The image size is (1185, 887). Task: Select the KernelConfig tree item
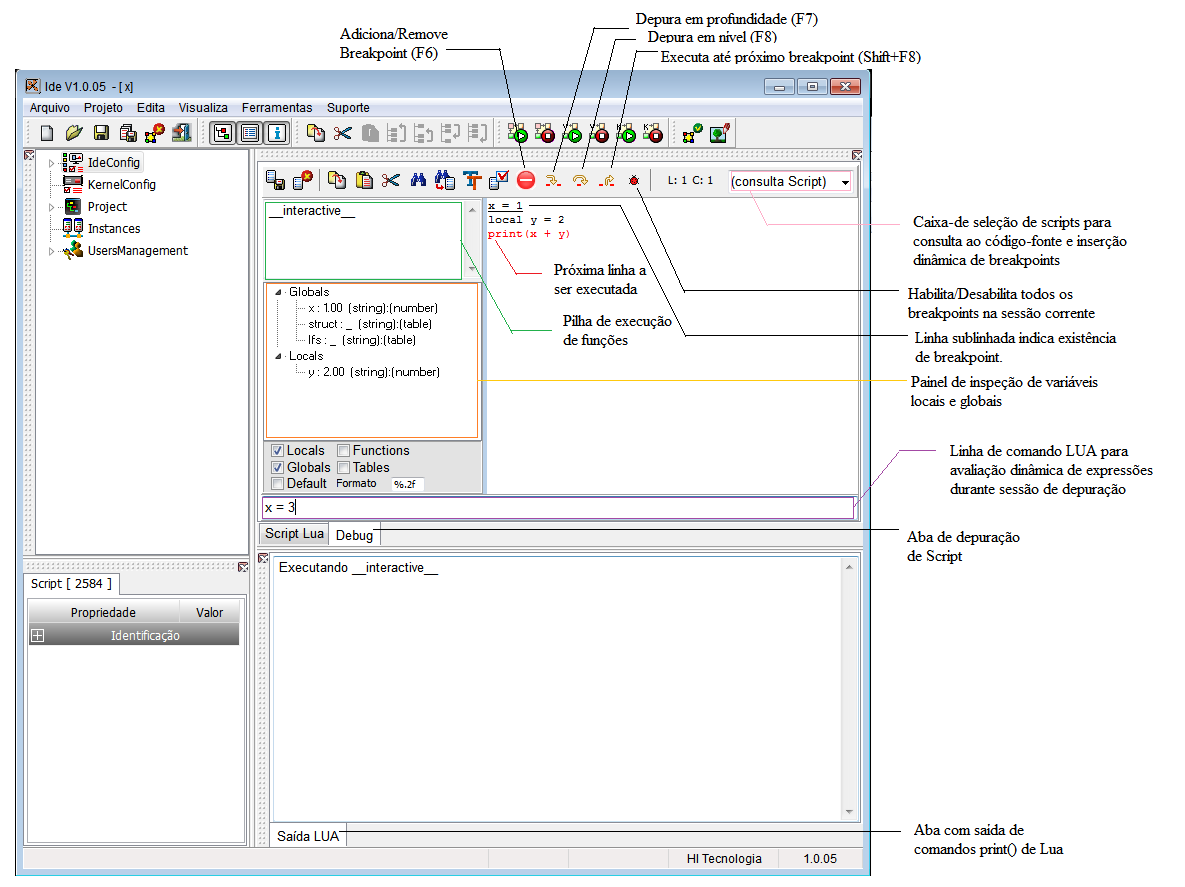pos(121,184)
